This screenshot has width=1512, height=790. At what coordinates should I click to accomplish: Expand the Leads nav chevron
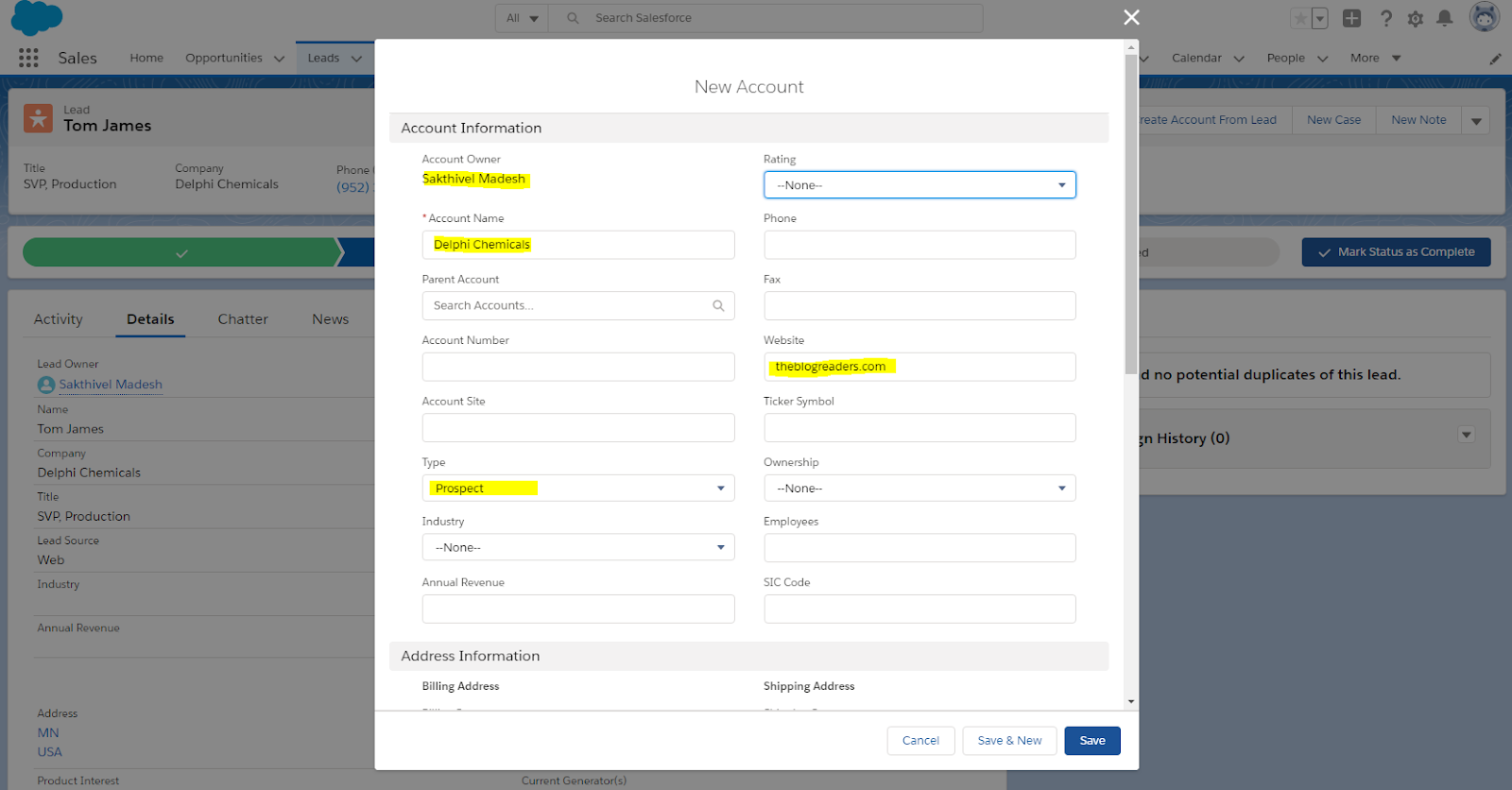click(x=356, y=59)
